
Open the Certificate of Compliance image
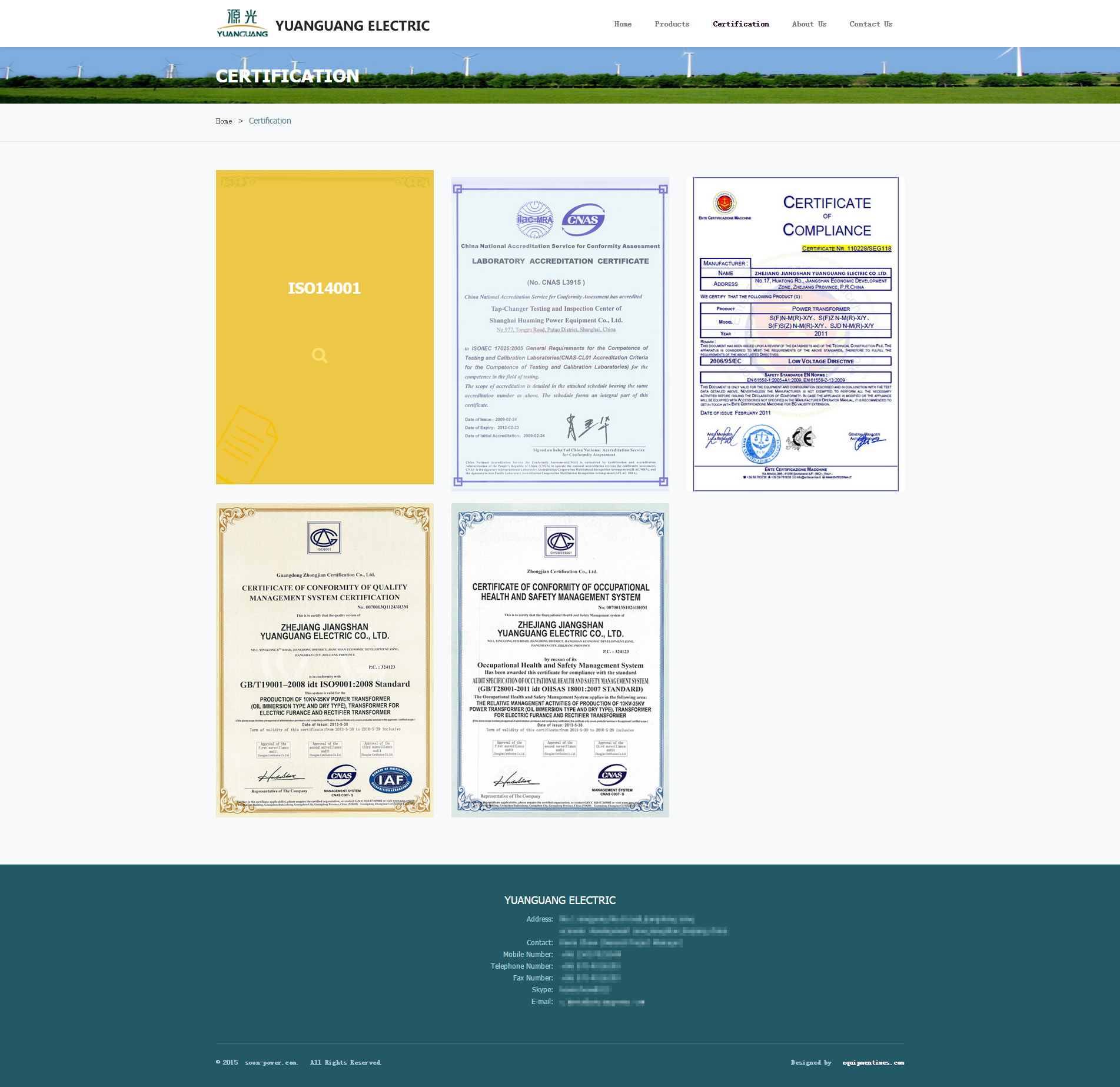tap(795, 334)
